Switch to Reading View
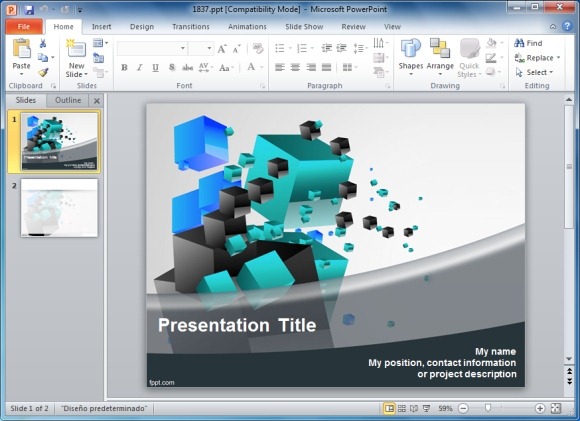 tap(414, 408)
